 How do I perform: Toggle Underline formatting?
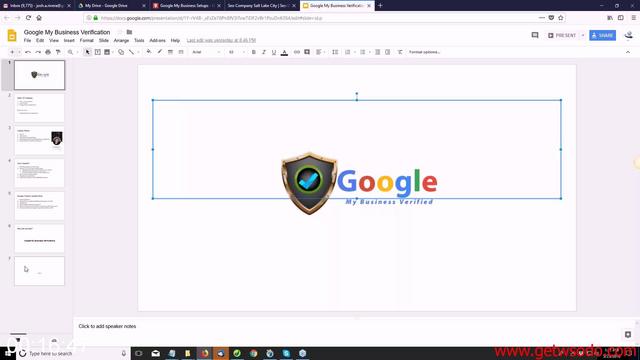[274, 52]
